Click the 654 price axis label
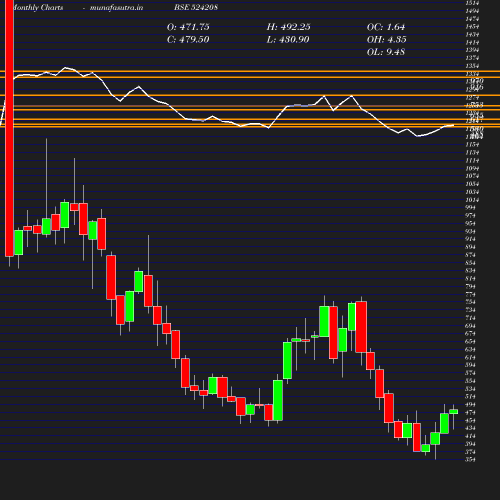 pyautogui.click(x=470, y=342)
